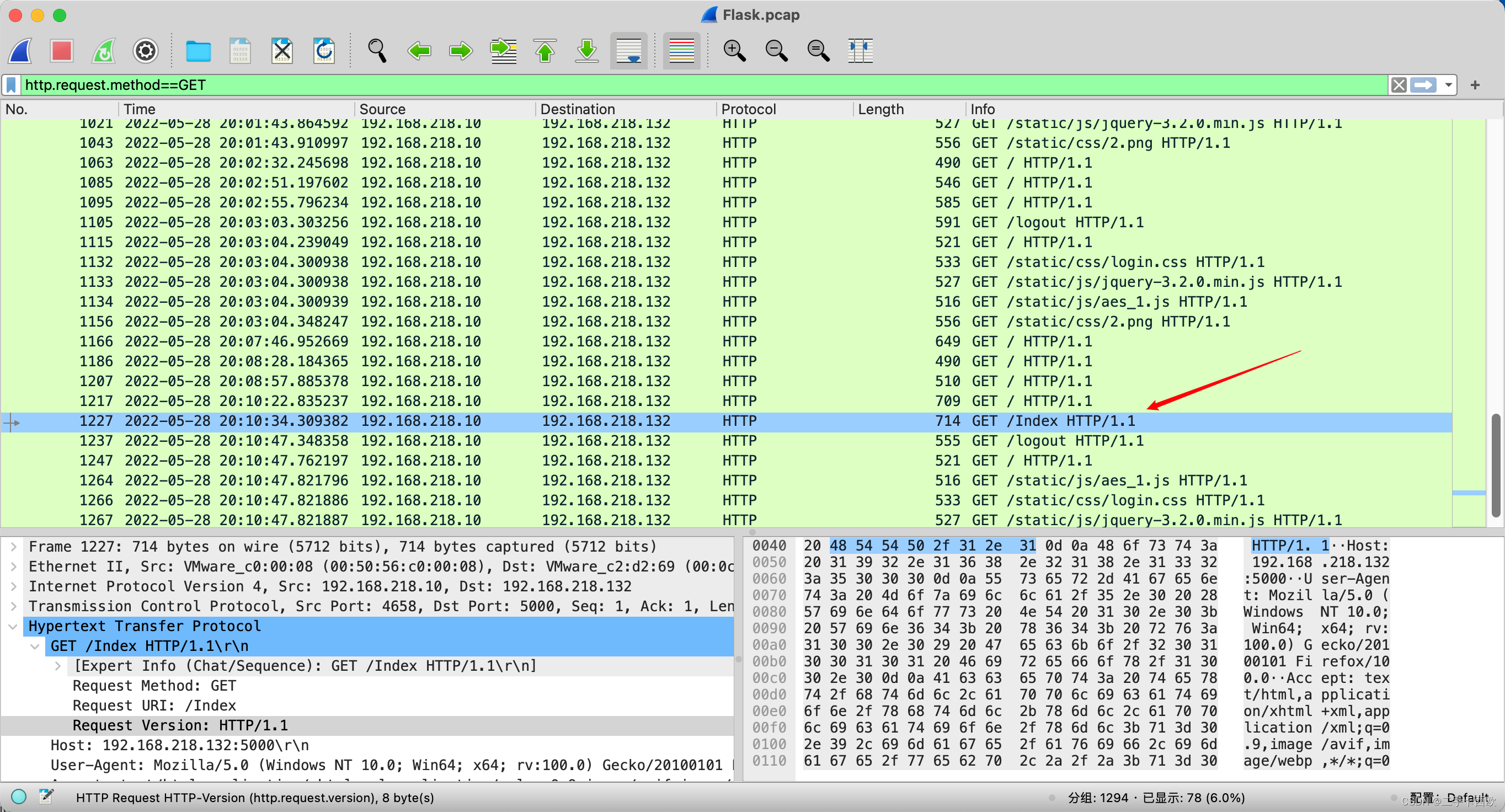Viewport: 1505px width, 812px height.
Task: Click the shark fin start capture icon
Action: [21, 51]
